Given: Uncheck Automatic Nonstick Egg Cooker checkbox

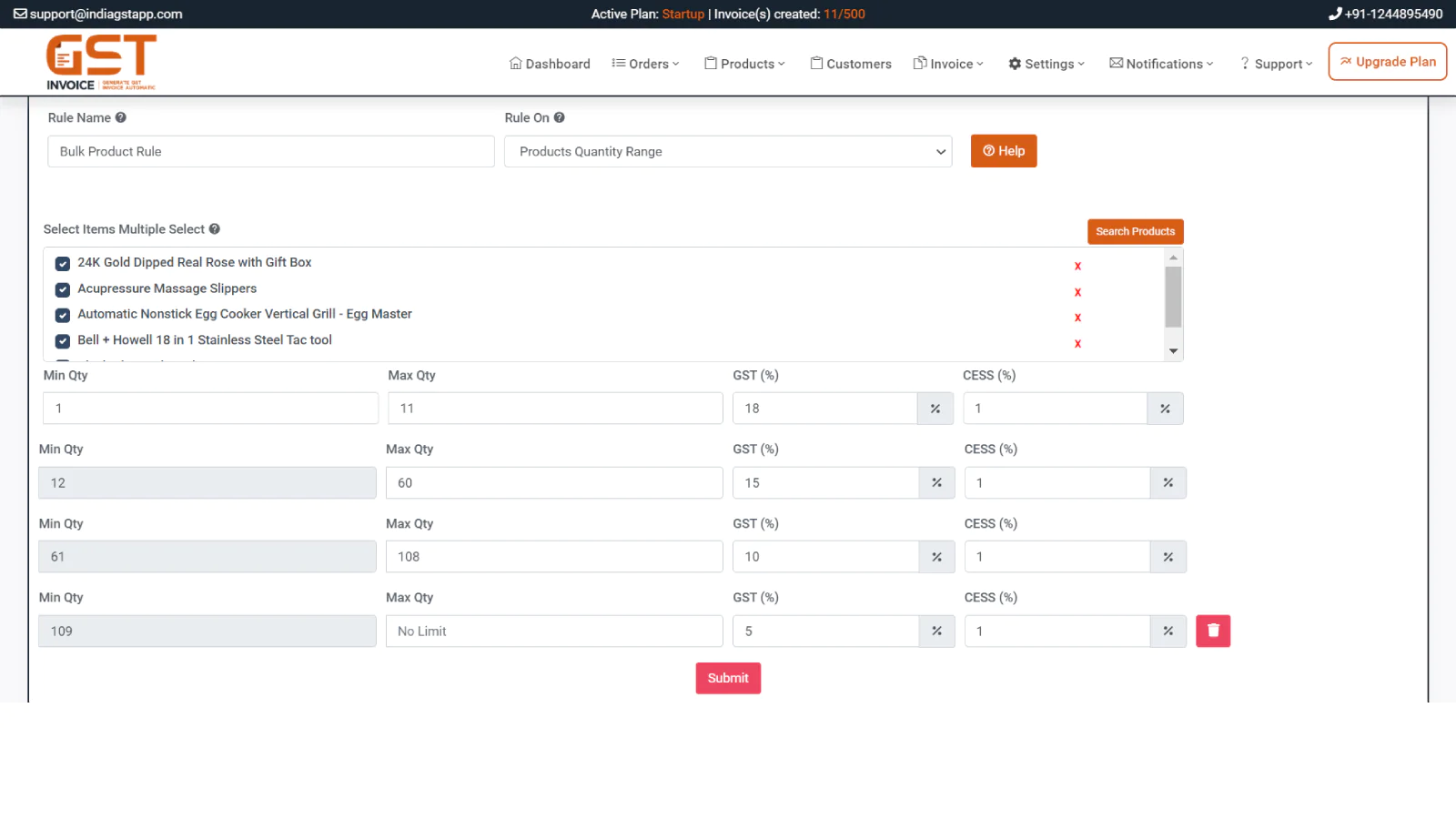Looking at the screenshot, I should (x=63, y=315).
